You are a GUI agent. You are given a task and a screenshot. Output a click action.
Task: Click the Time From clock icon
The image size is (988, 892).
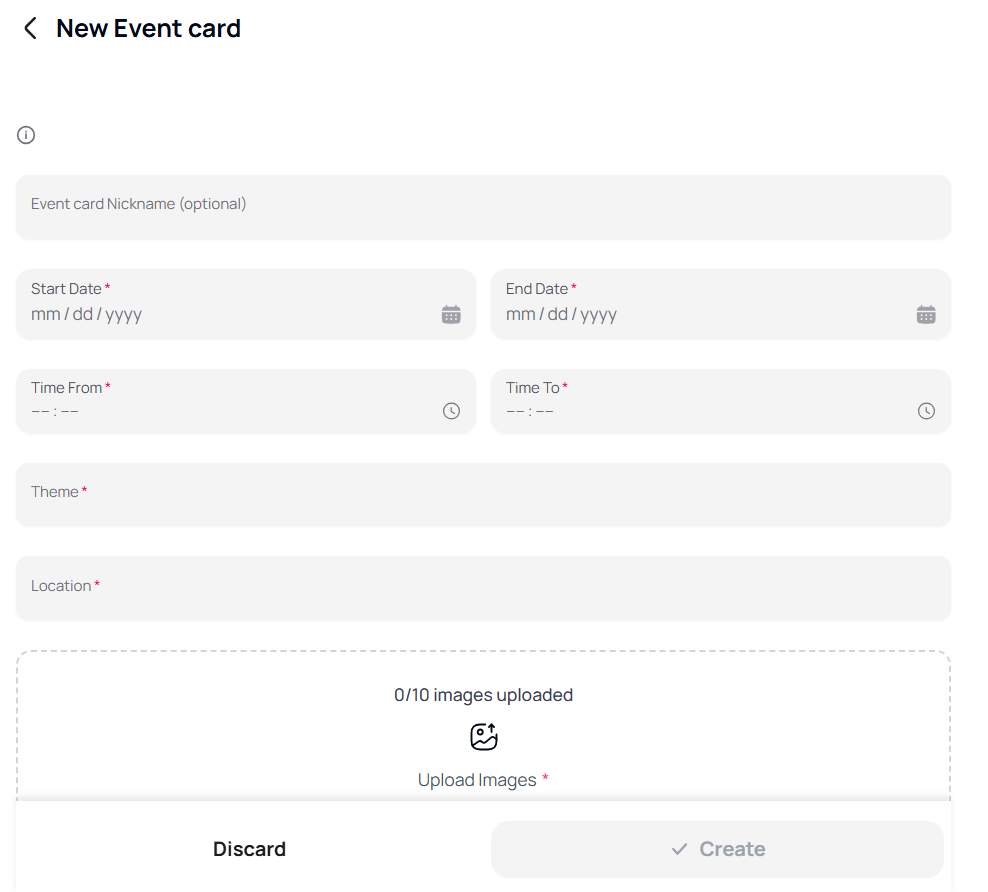[451, 410]
